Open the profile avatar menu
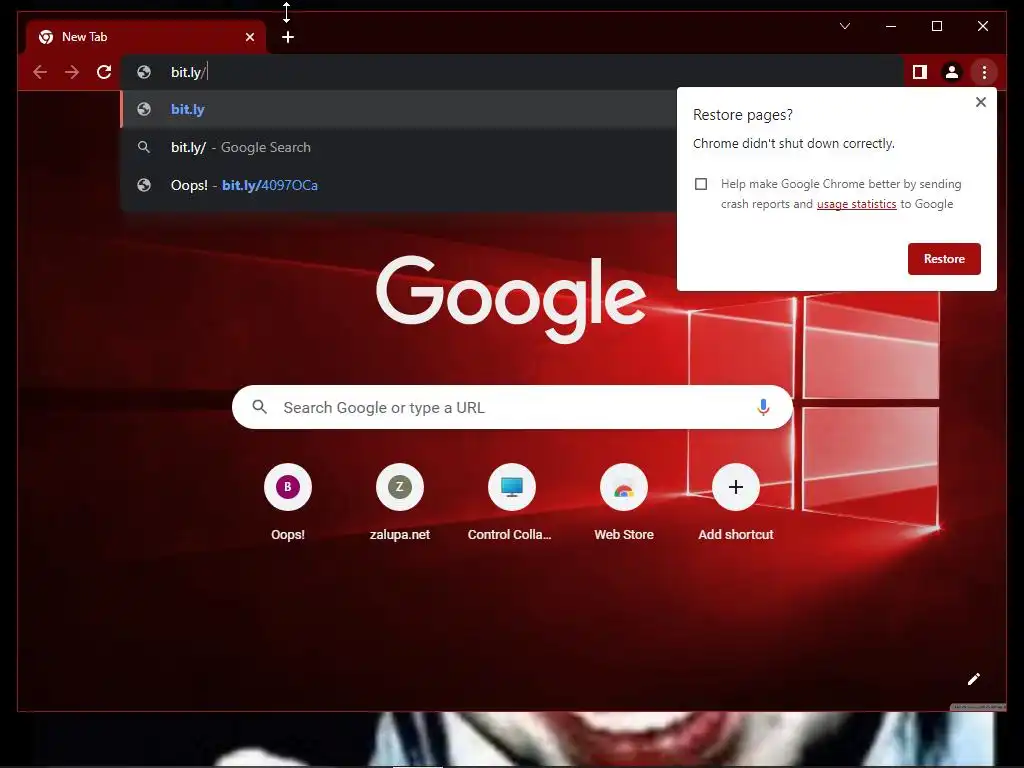This screenshot has height=768, width=1024. pyautogui.click(x=952, y=72)
